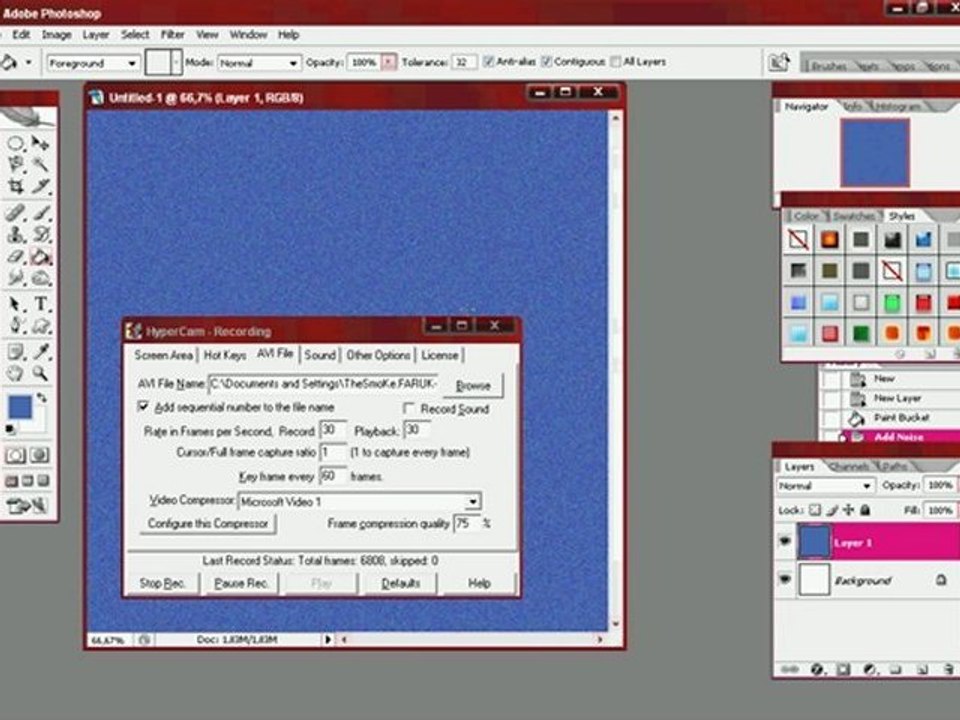The height and width of the screenshot is (720, 960).
Task: Click Create new layer icon in Layers panel
Action: (923, 669)
